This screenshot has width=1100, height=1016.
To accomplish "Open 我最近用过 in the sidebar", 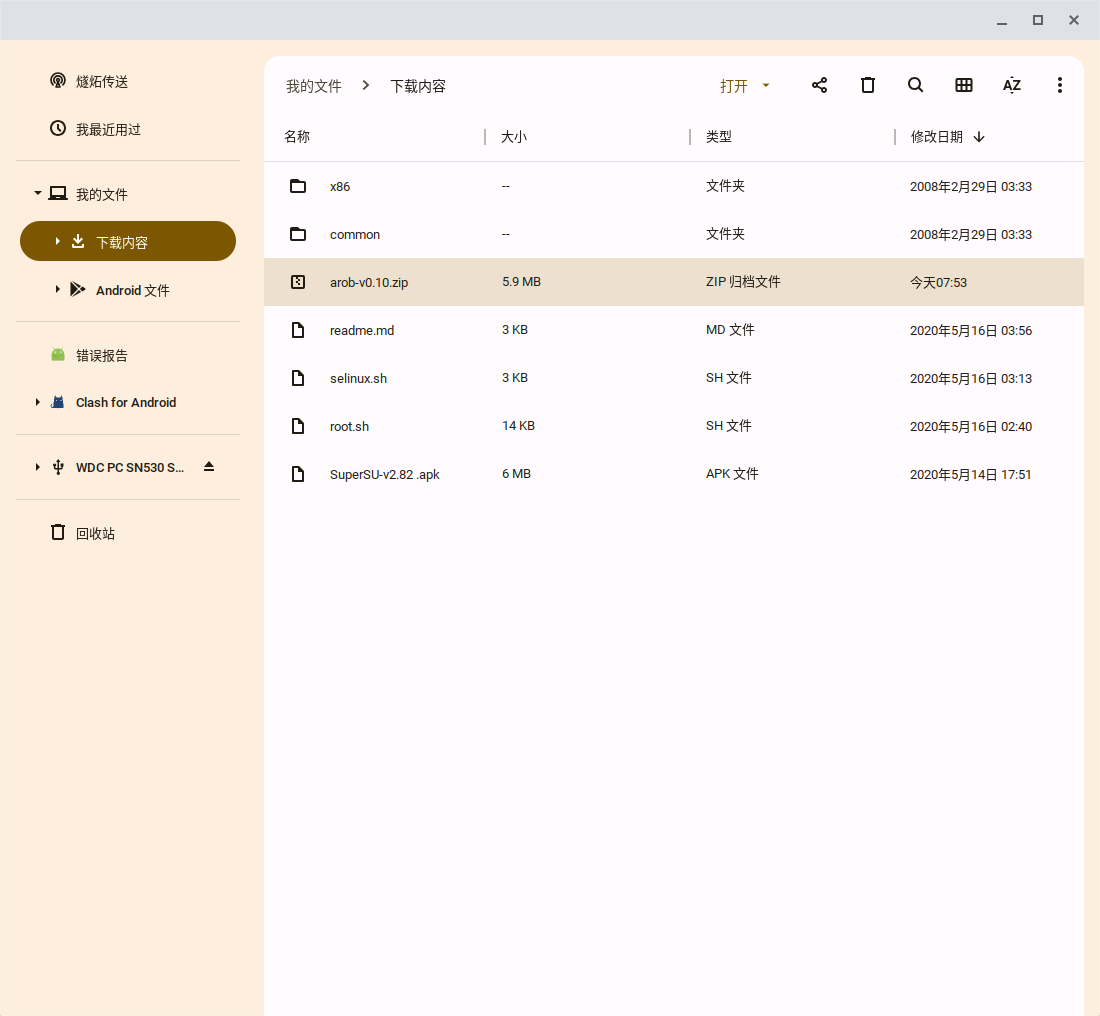I will click(x=108, y=129).
